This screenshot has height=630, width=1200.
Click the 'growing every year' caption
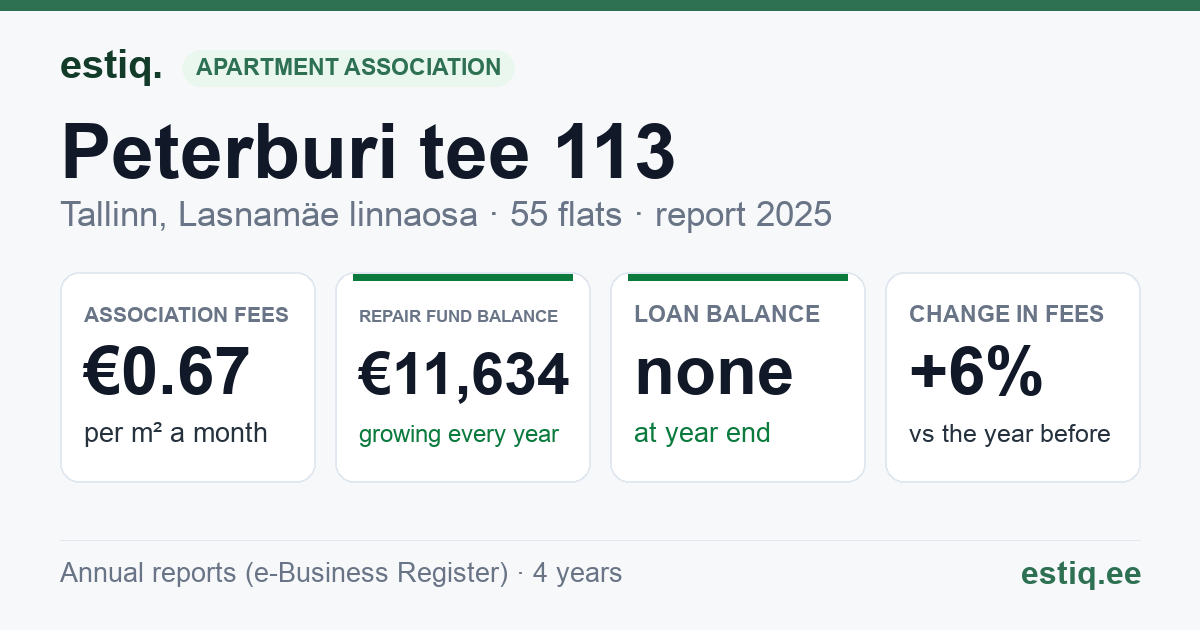[x=459, y=434]
